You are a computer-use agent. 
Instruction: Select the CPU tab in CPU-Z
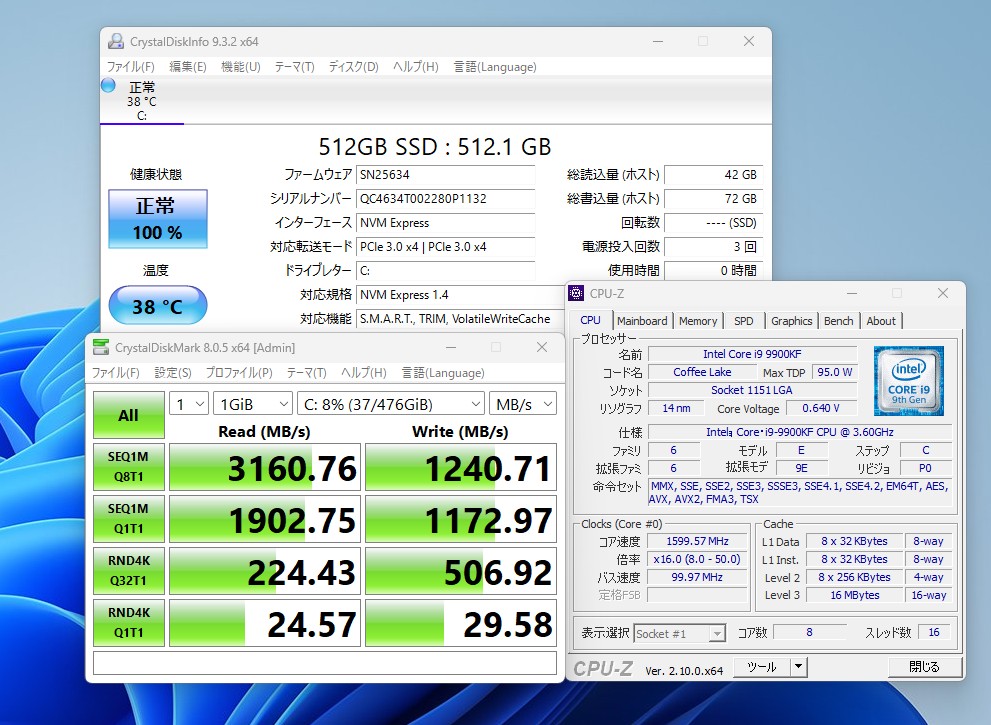(590, 320)
